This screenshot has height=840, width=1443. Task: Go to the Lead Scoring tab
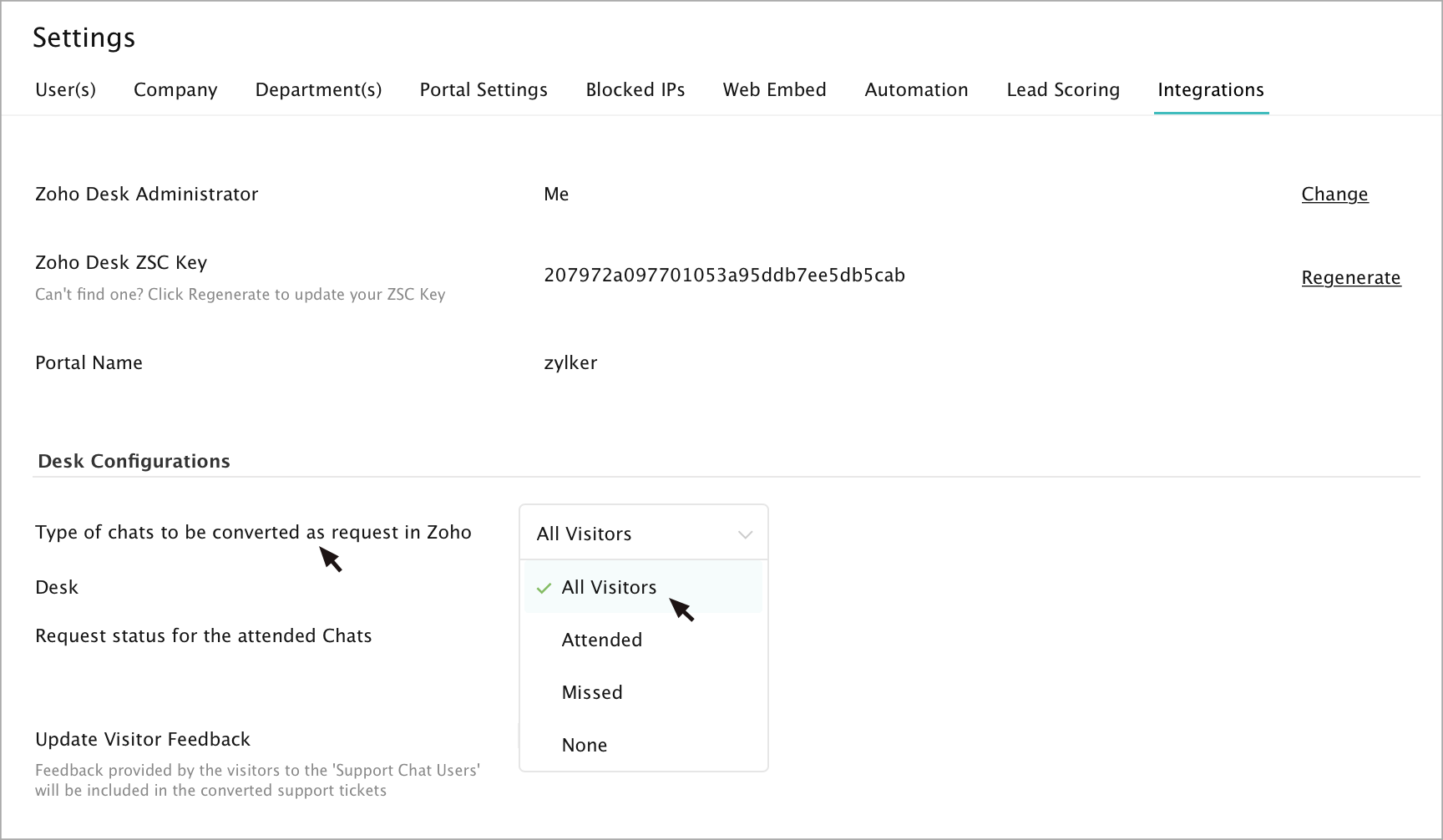[1063, 90]
